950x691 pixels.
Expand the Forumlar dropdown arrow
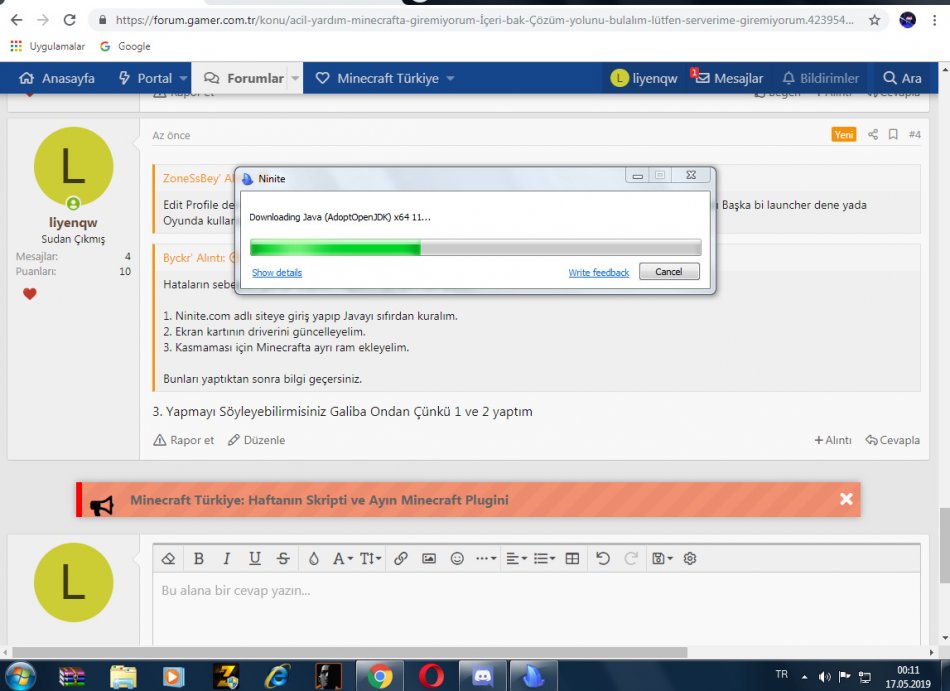click(x=295, y=78)
